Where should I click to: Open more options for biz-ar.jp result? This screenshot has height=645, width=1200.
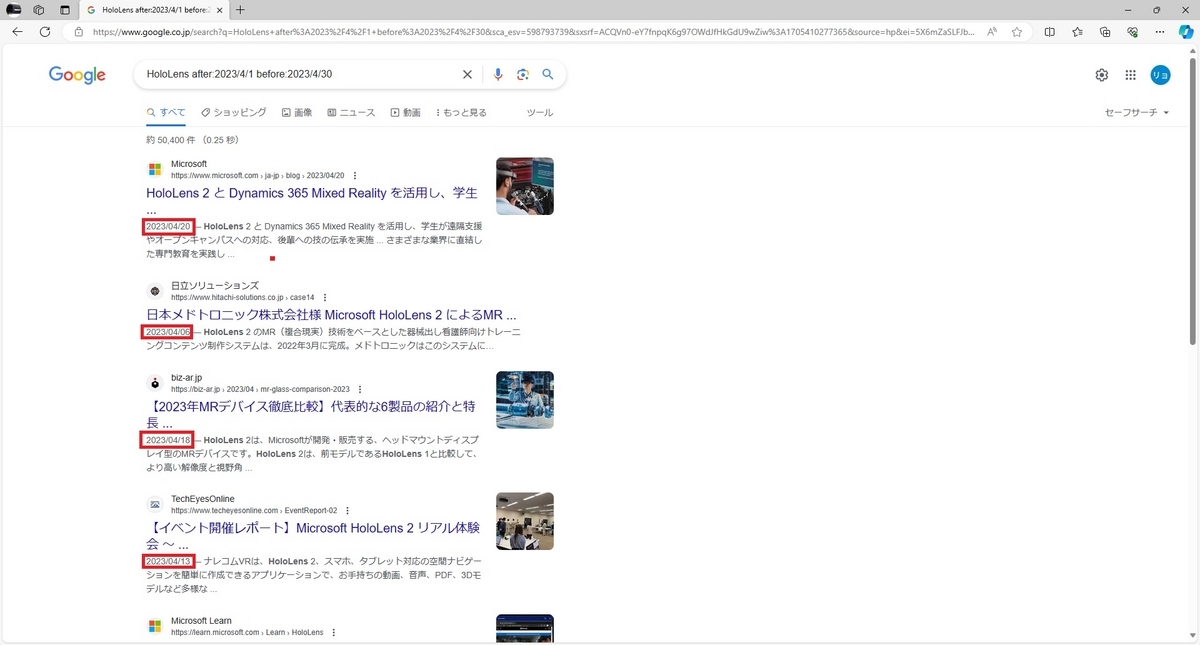point(360,389)
